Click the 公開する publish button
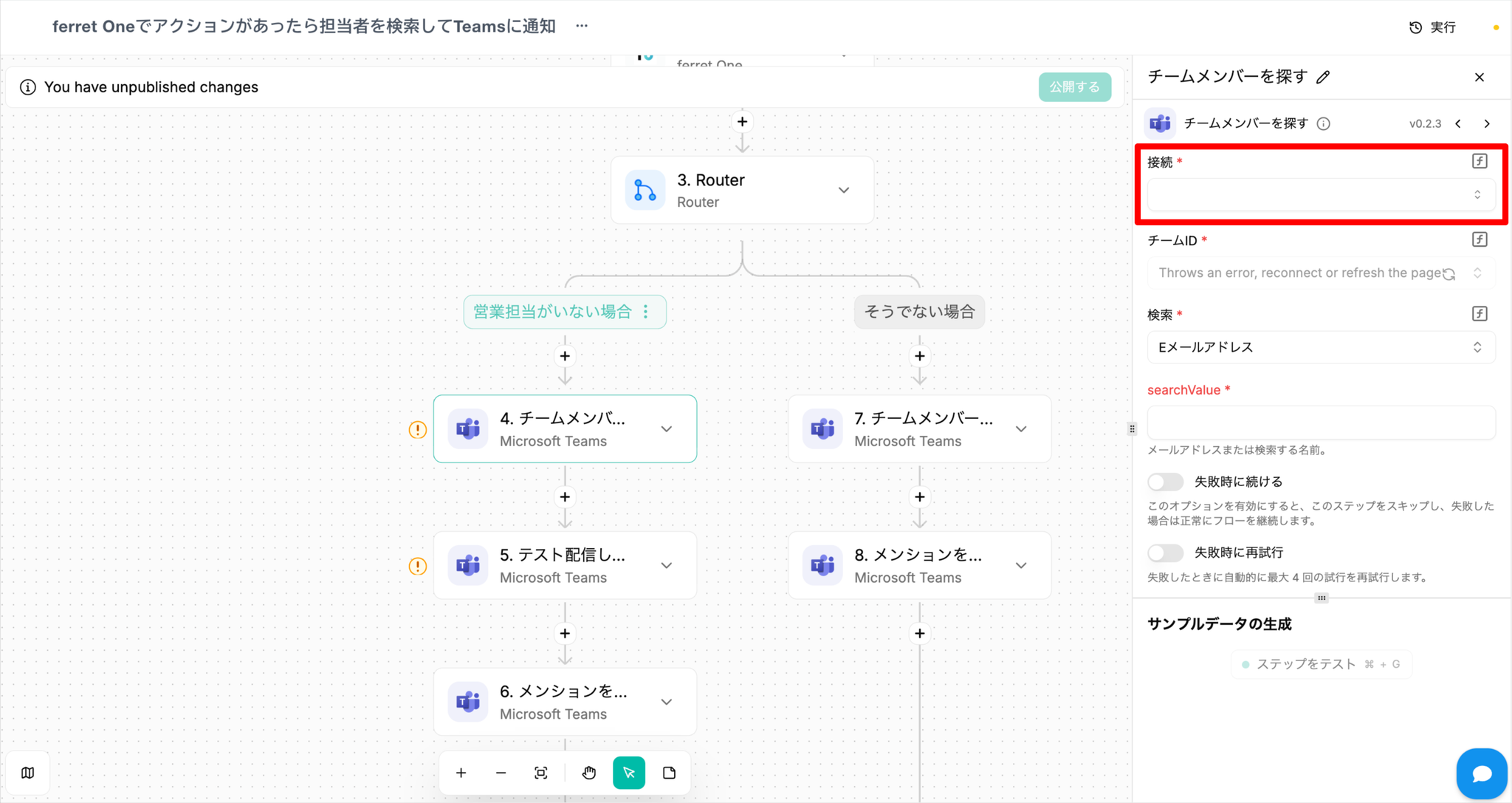The width and height of the screenshot is (1512, 803). (1074, 87)
